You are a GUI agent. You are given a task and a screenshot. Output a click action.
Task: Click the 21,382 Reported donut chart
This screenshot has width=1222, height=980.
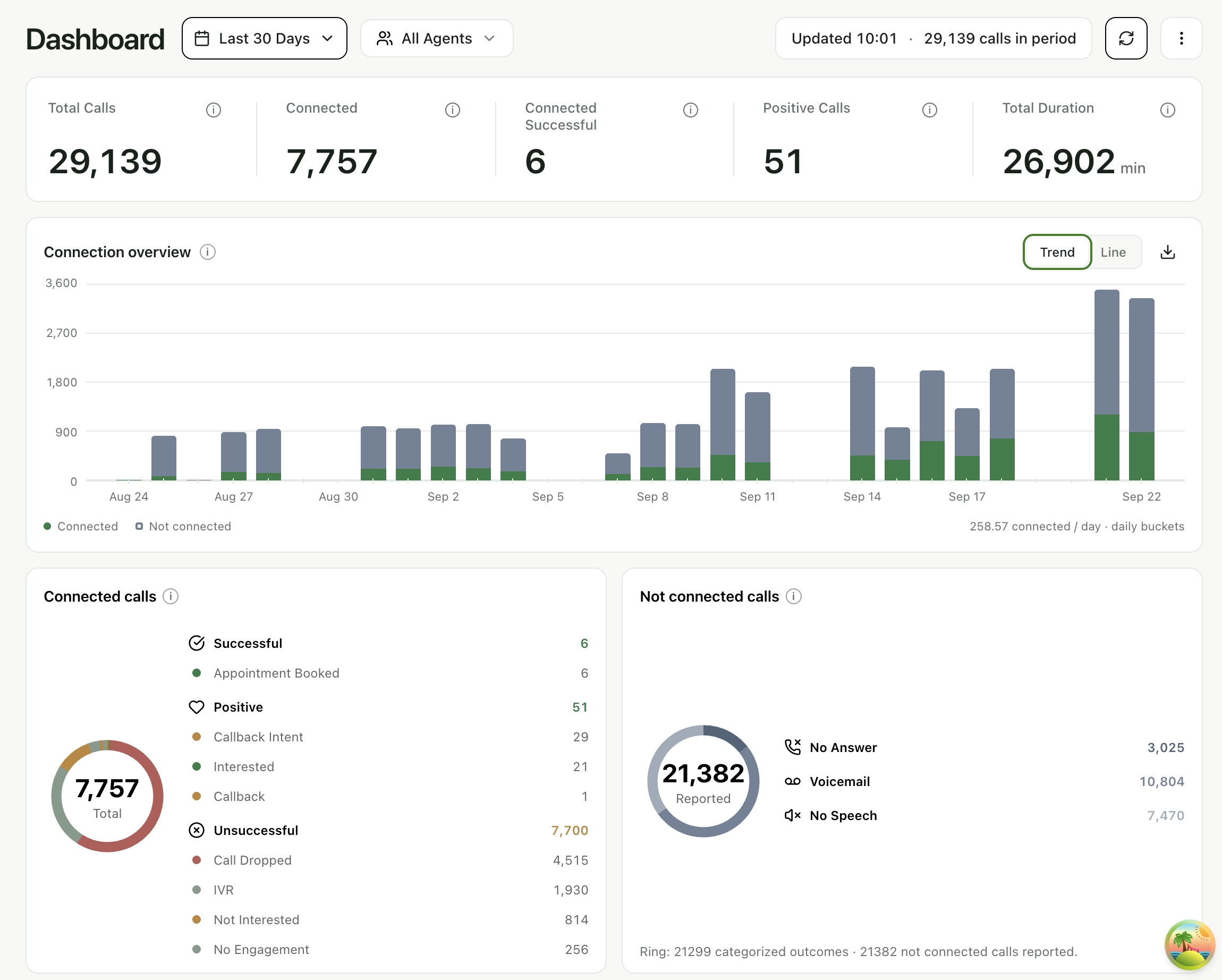[703, 781]
